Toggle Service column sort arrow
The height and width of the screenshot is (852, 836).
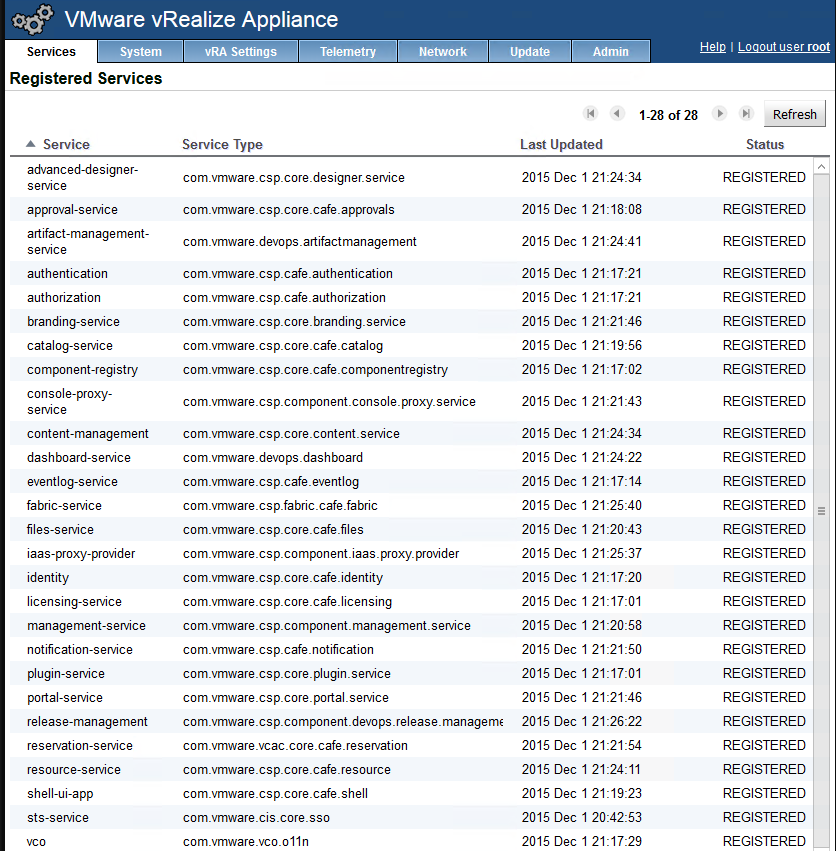tap(31, 144)
